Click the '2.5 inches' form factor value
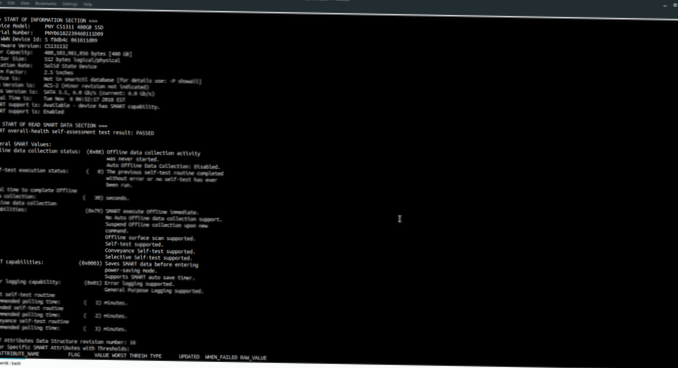Image resolution: width=678 pixels, height=368 pixels. click(x=58, y=73)
